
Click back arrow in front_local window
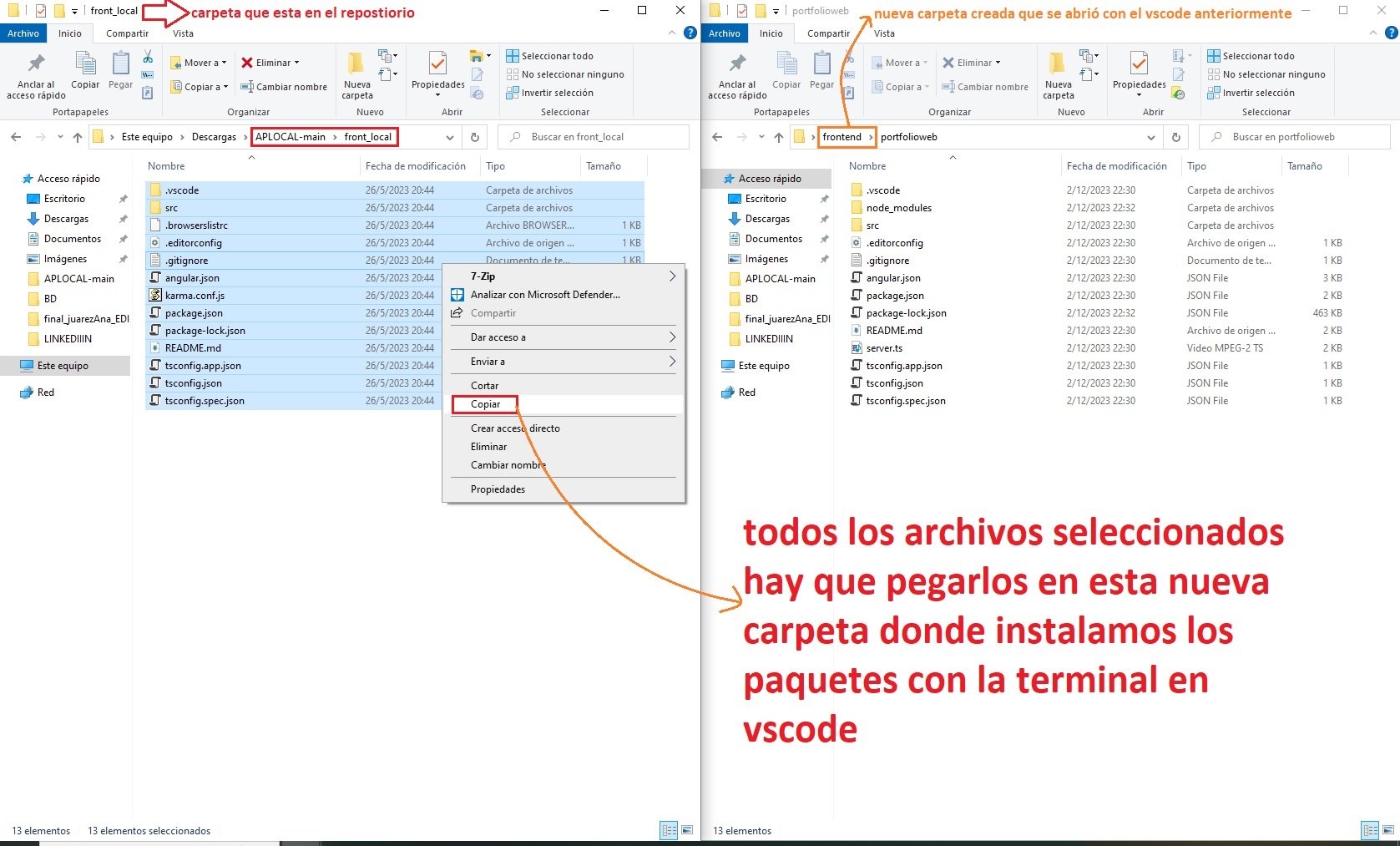click(x=16, y=137)
